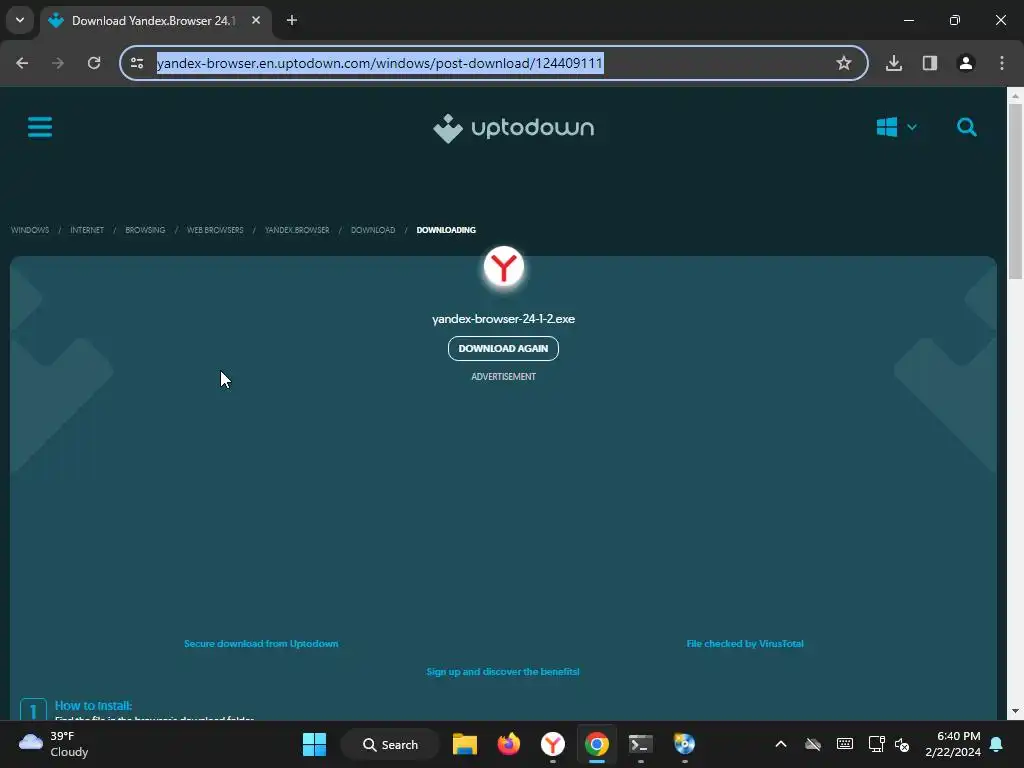1024x768 pixels.
Task: Go to Internet breadcrumb
Action: coord(87,230)
